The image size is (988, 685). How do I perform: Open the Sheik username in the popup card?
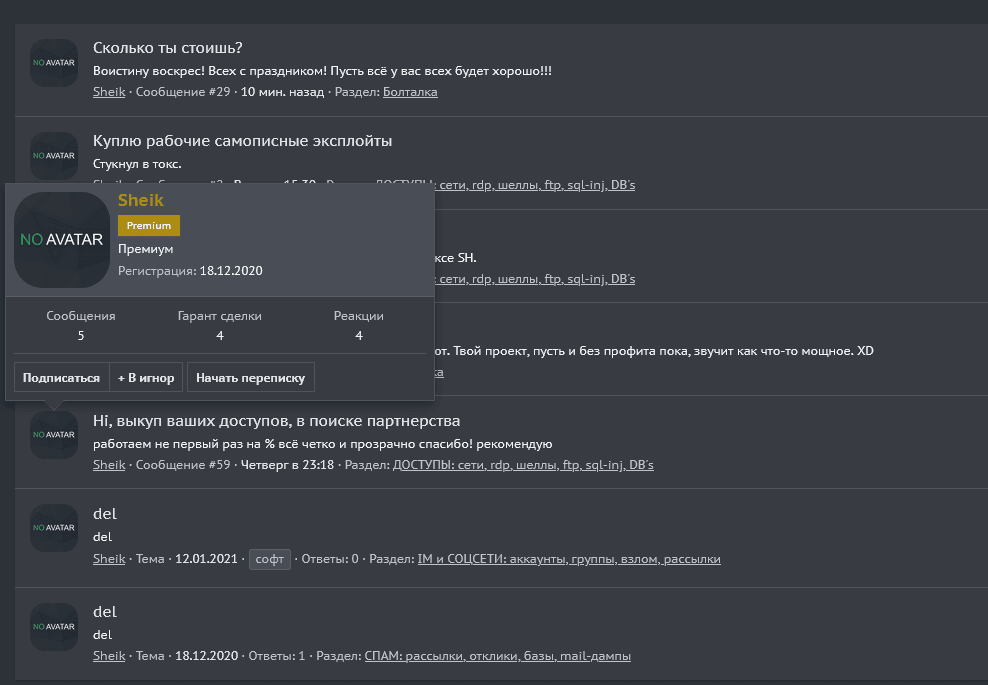[141, 201]
